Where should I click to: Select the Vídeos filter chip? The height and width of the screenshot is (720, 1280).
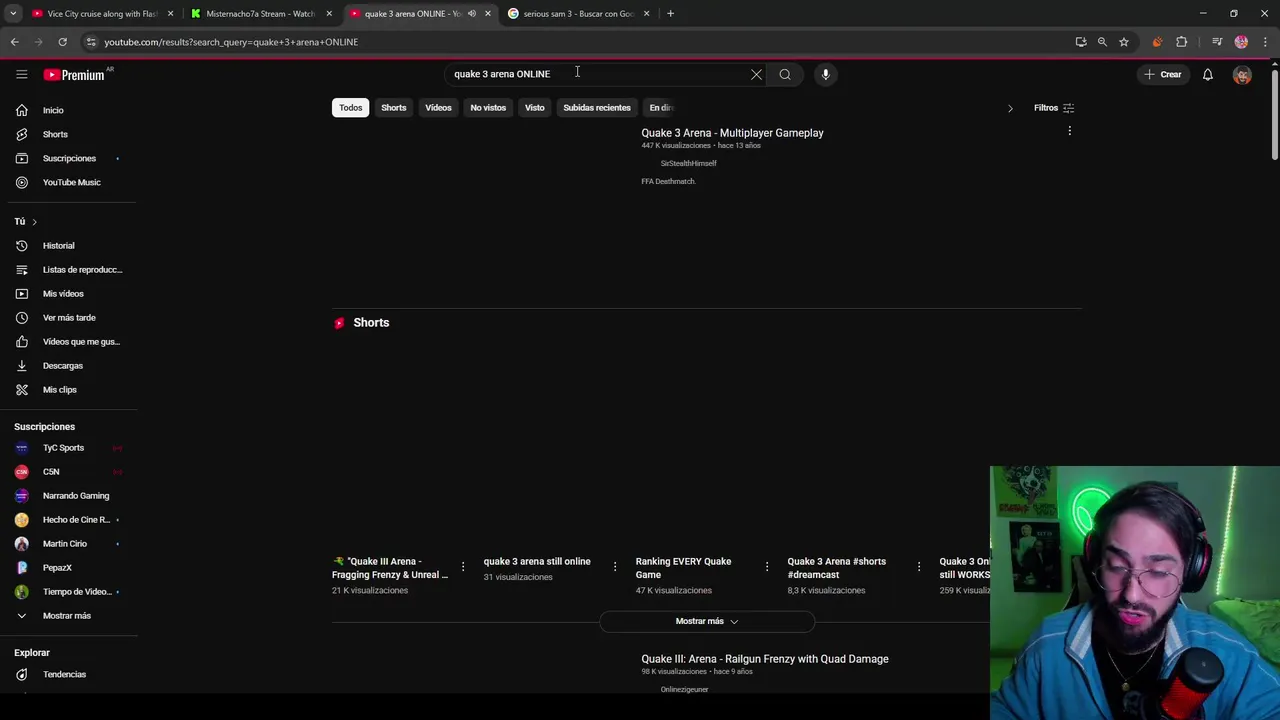tap(438, 107)
